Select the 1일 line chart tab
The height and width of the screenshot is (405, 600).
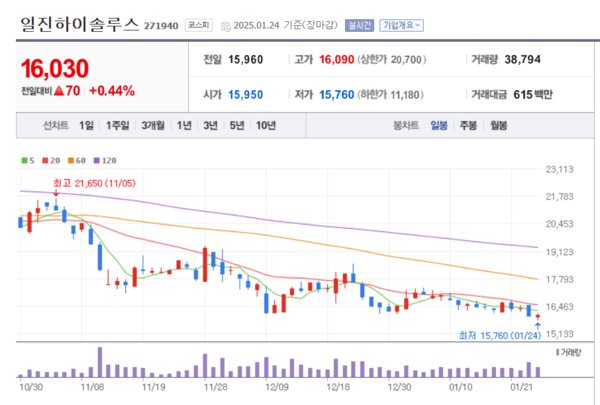tap(86, 125)
